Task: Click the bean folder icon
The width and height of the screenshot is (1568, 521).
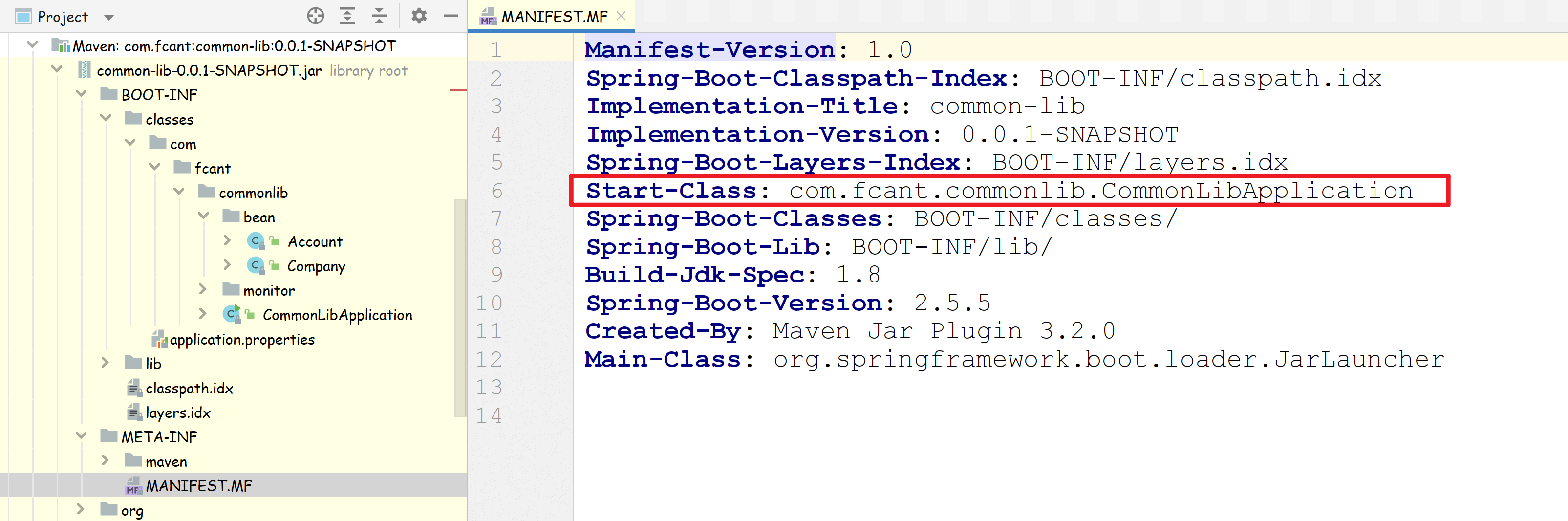Action: (x=231, y=216)
